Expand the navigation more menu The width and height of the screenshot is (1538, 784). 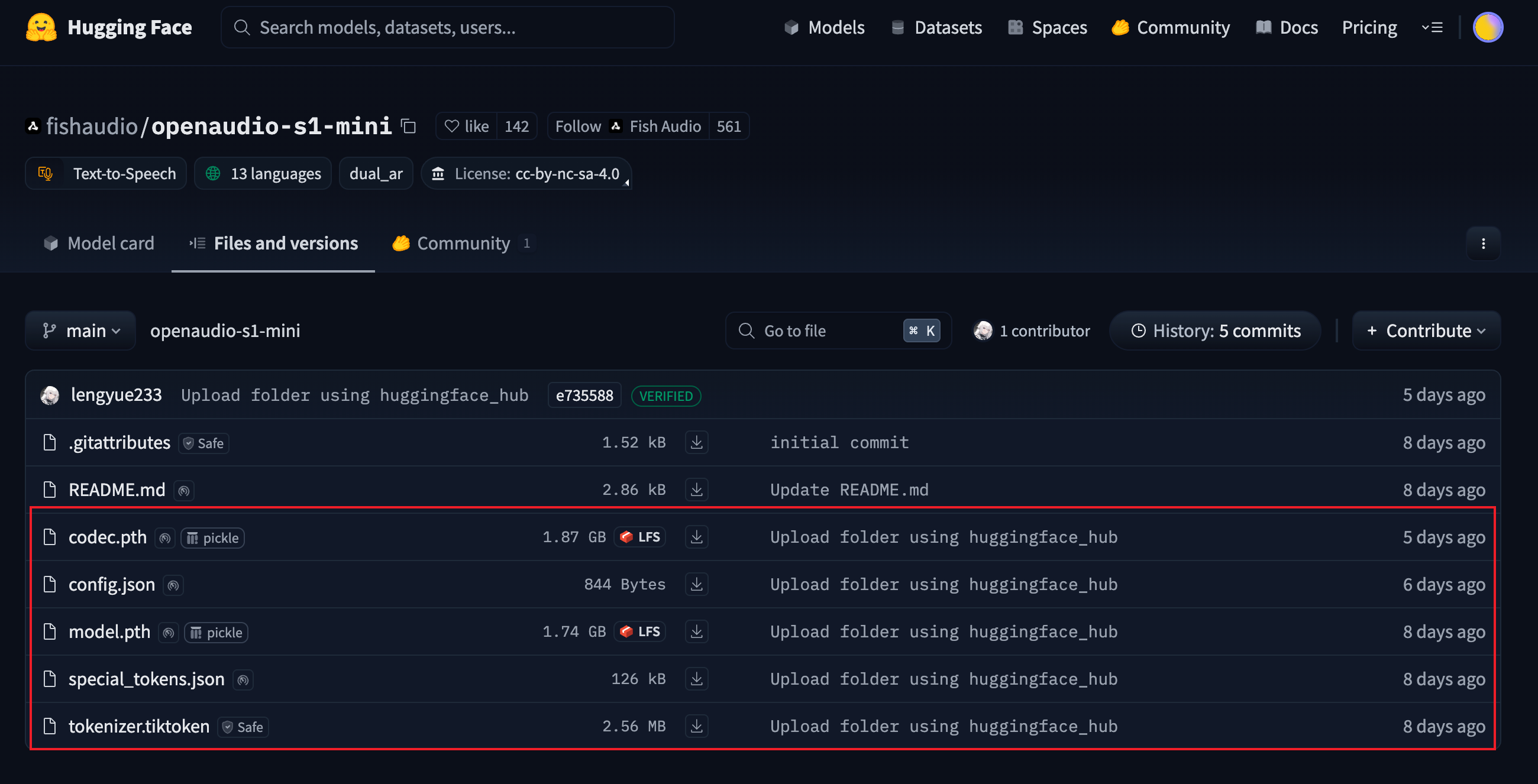pos(1432,27)
